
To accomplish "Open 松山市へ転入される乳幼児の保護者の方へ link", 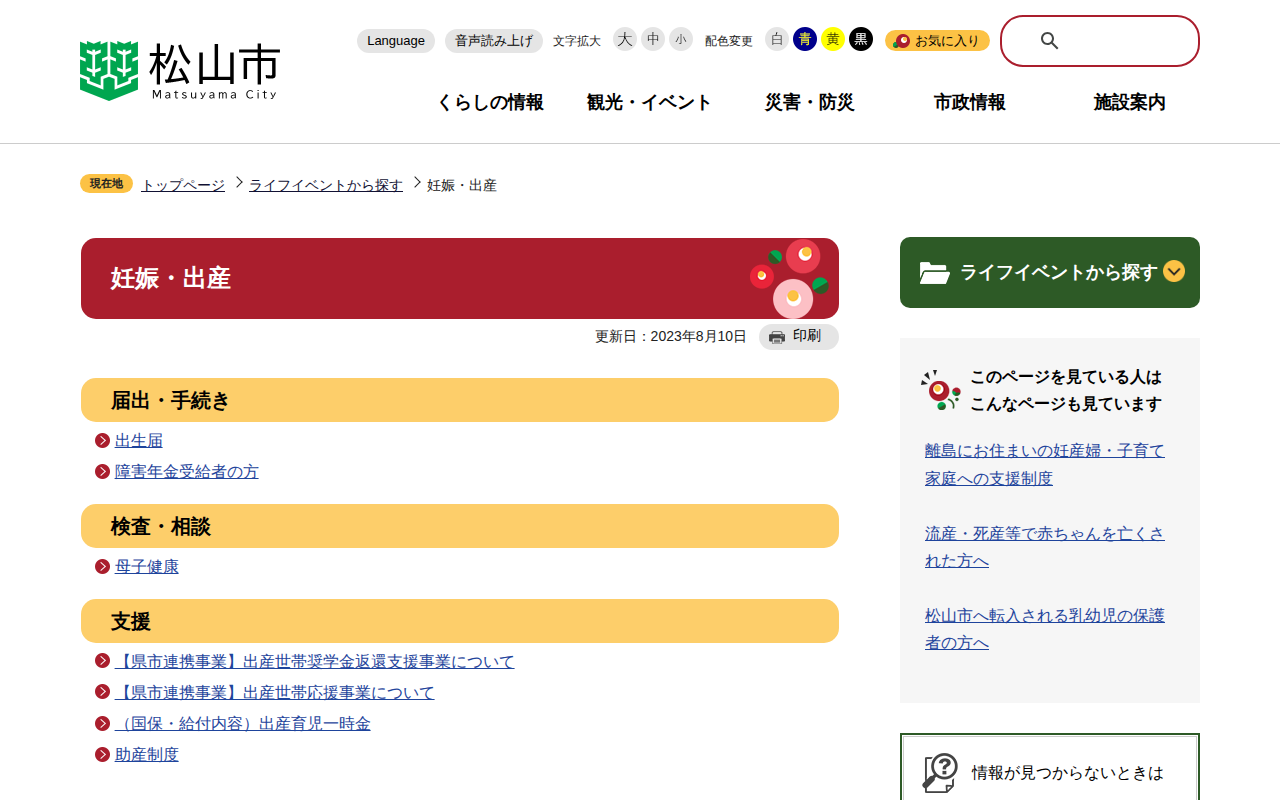I will (x=1045, y=629).
